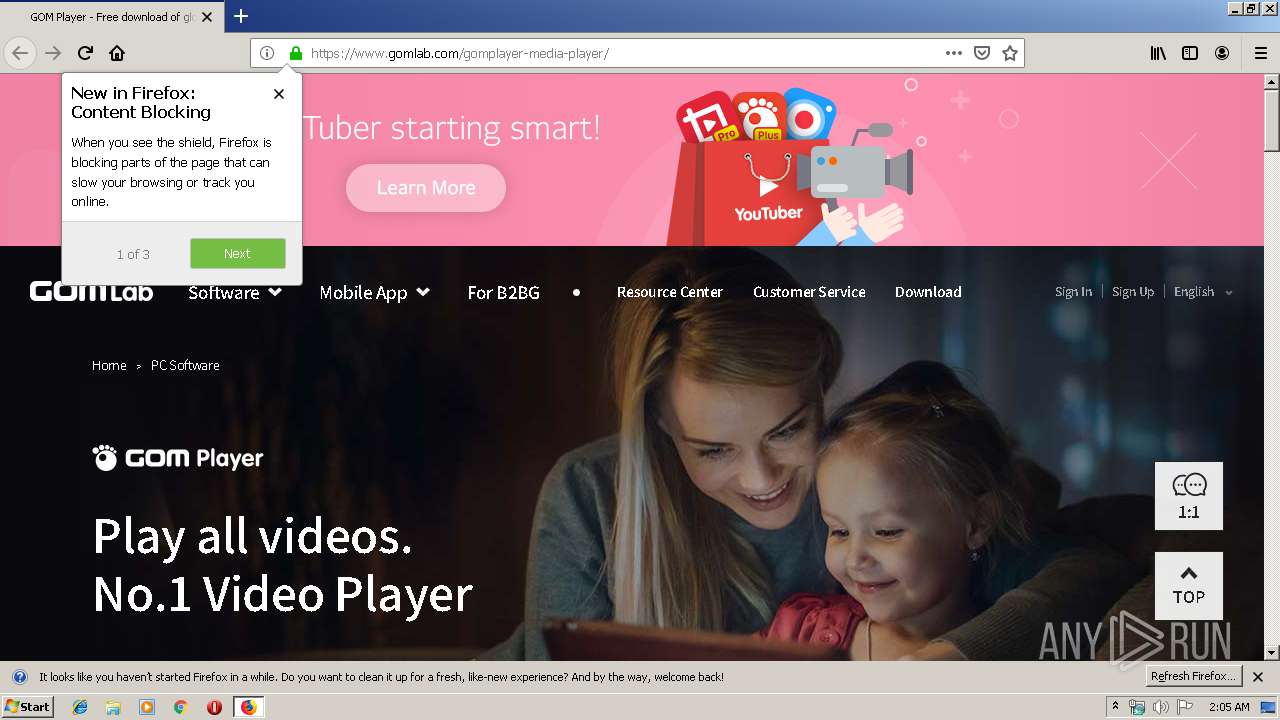Click scrollbar down arrow
This screenshot has height=720, width=1280.
pos(1271,652)
